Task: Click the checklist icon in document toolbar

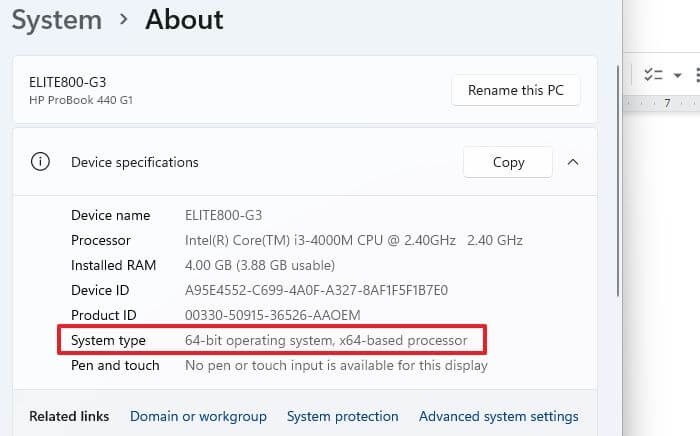Action: pos(653,75)
